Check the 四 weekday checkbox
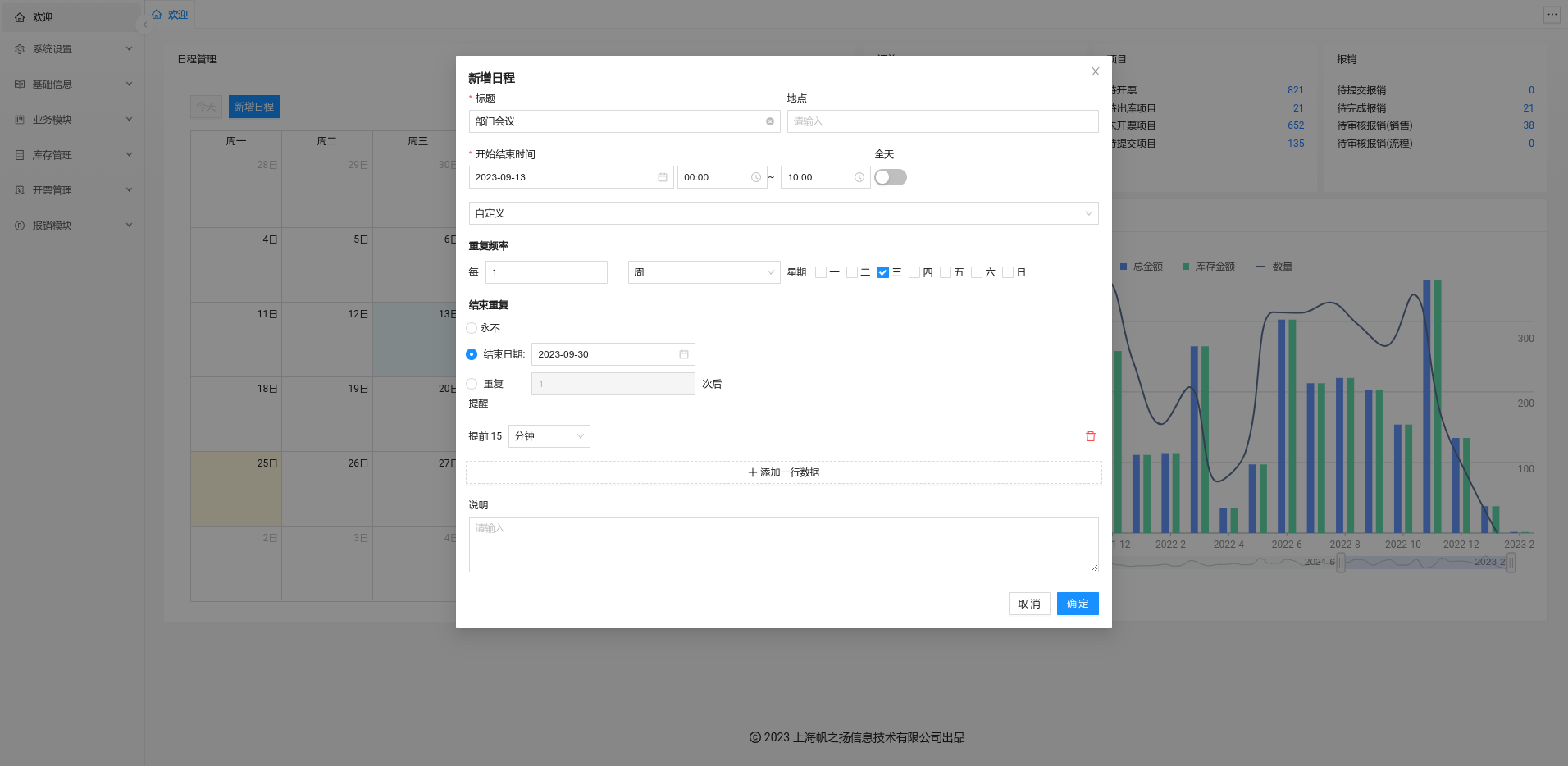The image size is (1568, 766). [914, 272]
